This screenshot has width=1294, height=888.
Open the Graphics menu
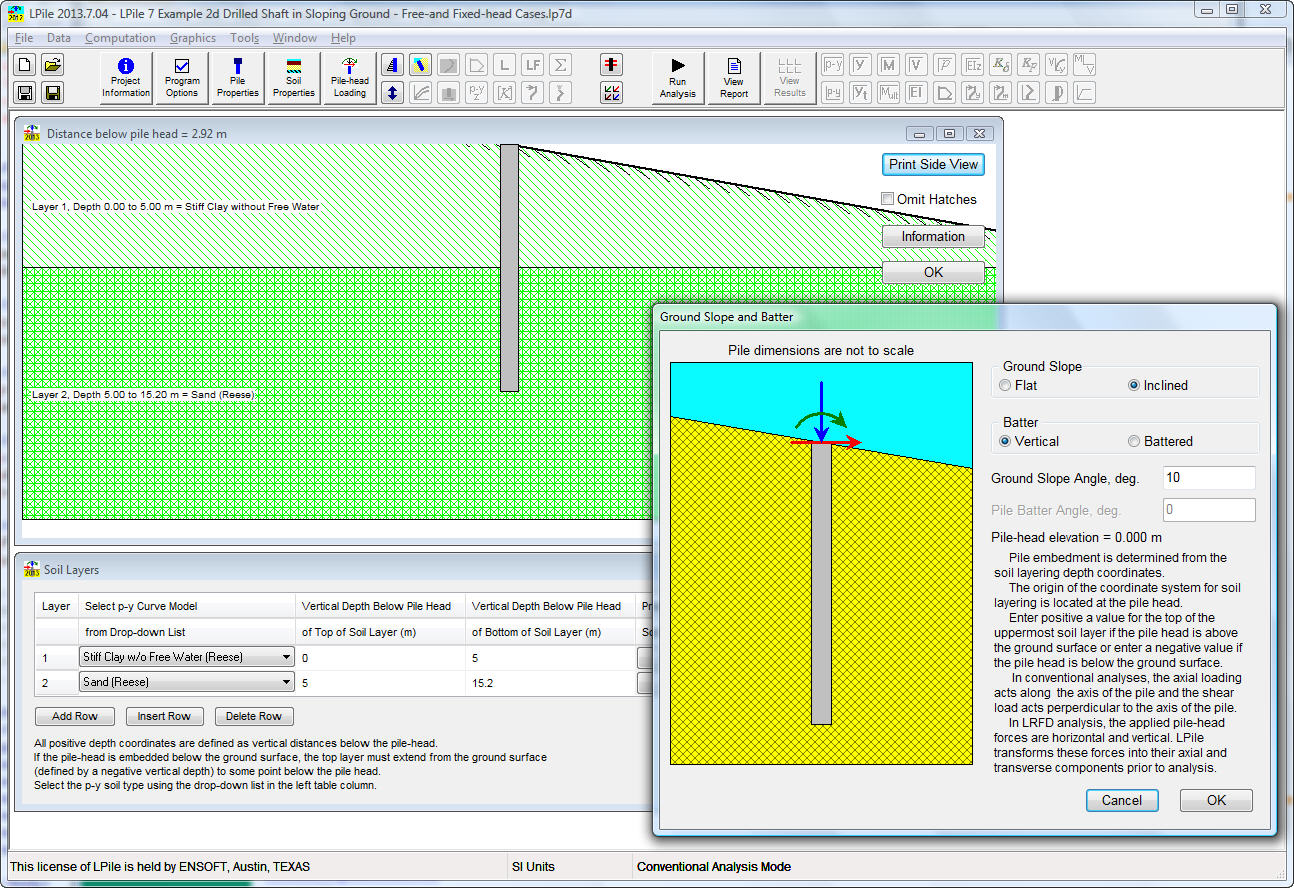[193, 38]
